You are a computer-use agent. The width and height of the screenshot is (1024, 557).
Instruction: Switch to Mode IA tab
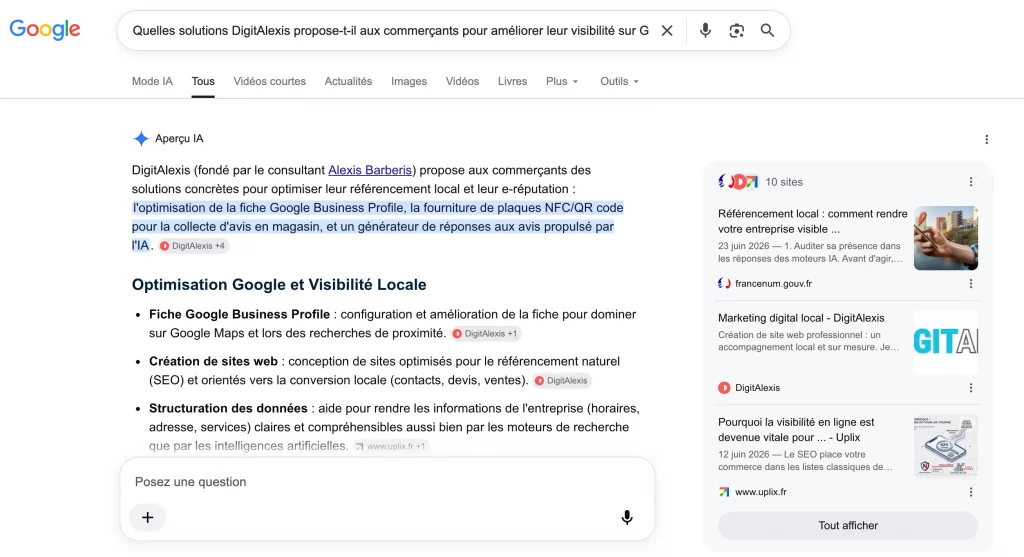click(x=152, y=82)
